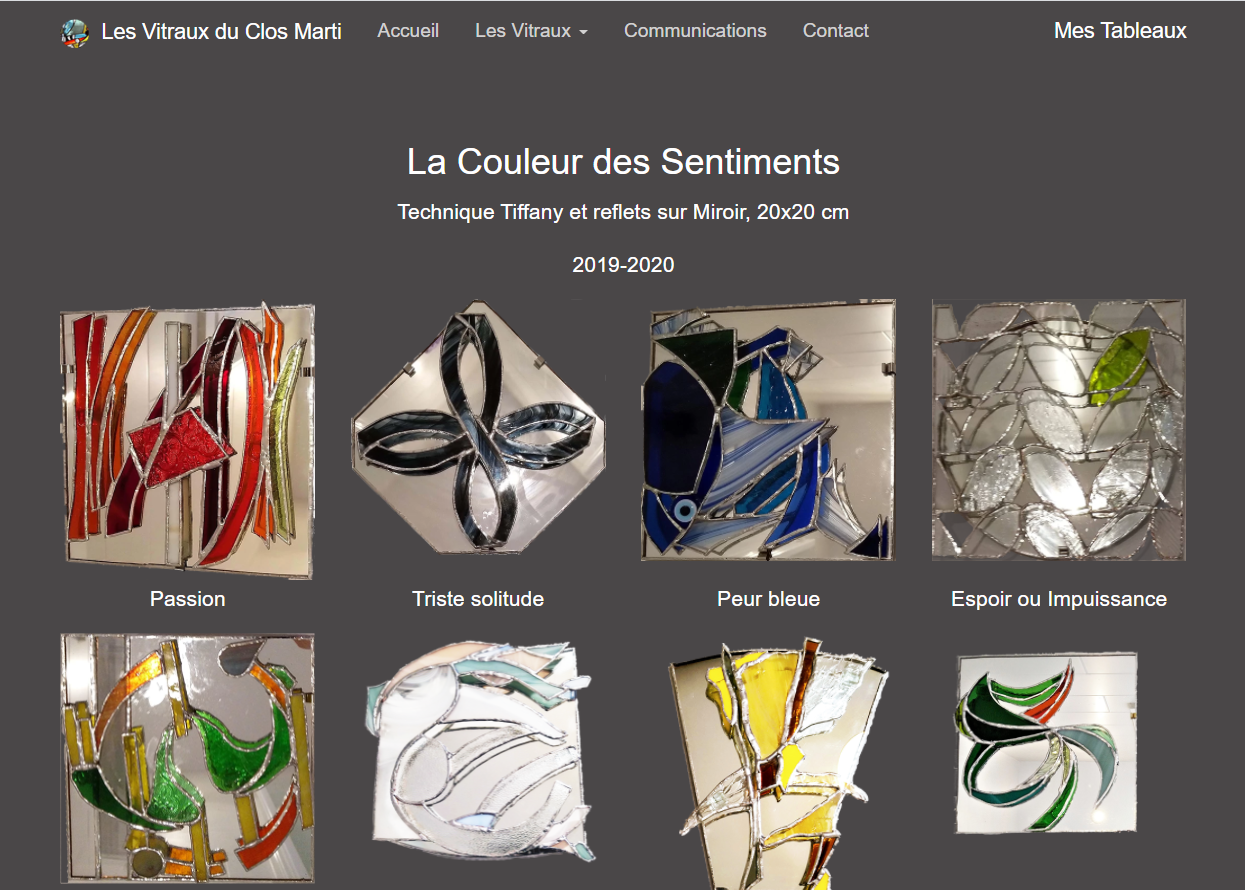
Task: Open the green swirl glass image below Espoir
Action: pyautogui.click(x=1046, y=743)
